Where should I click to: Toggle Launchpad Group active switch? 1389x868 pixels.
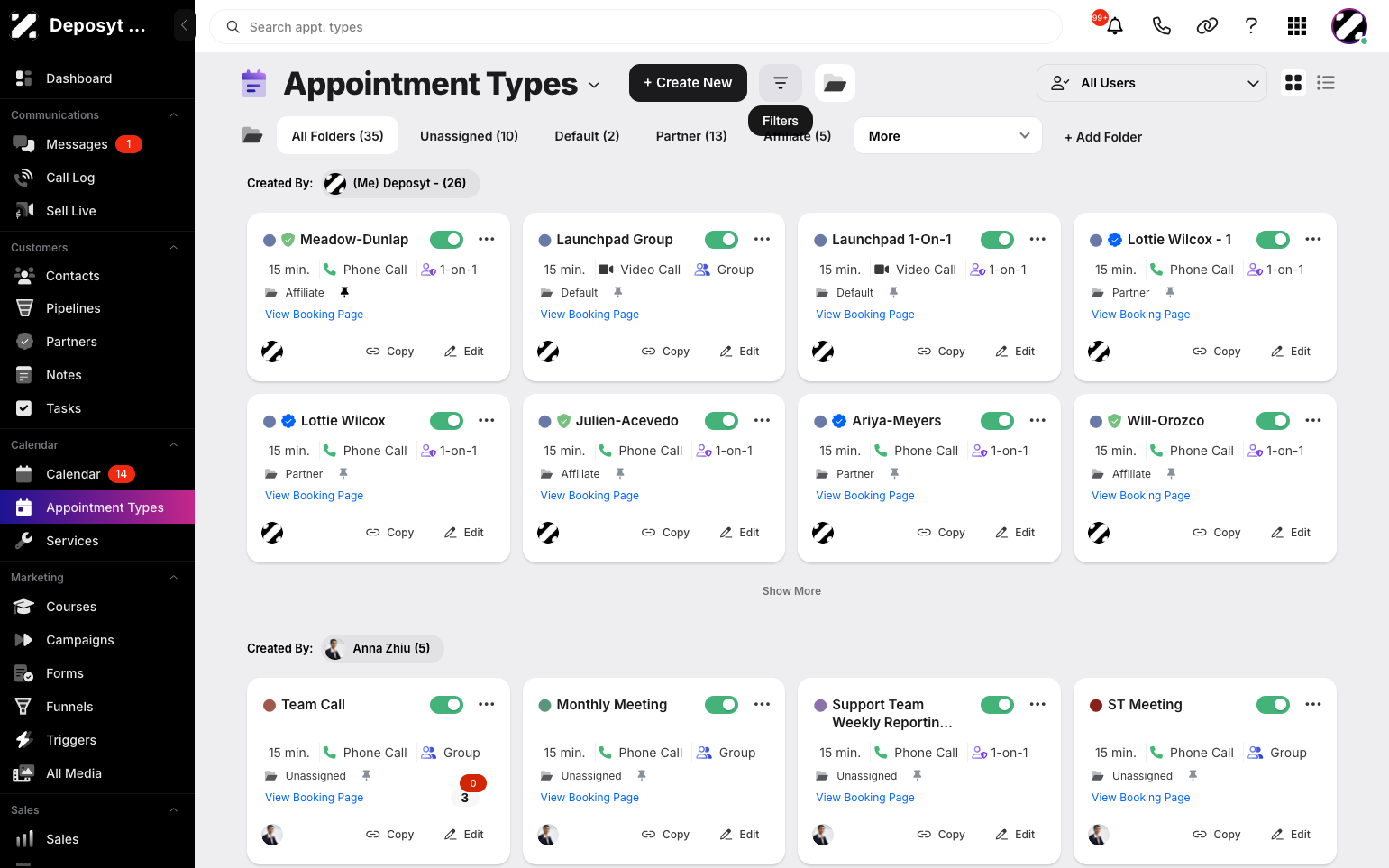(721, 240)
